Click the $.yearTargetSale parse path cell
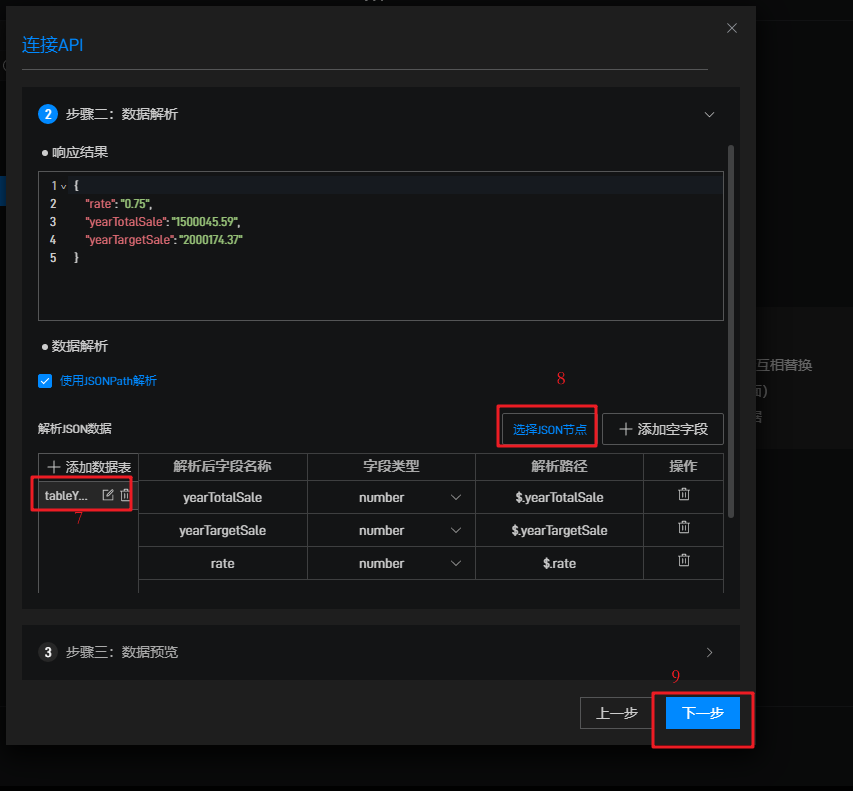Viewport: 853px width, 791px height. 559,530
